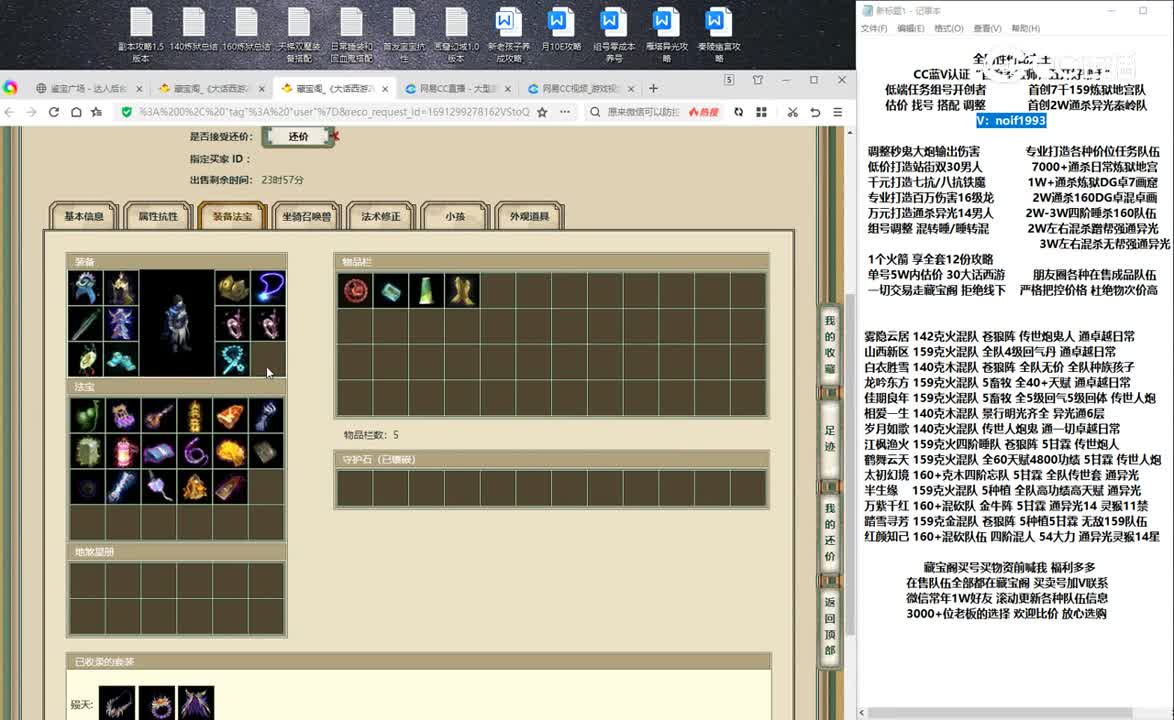This screenshot has width=1174, height=720.
Task: Inspect the green gourd vine 法宝 icon
Action: coord(88,415)
